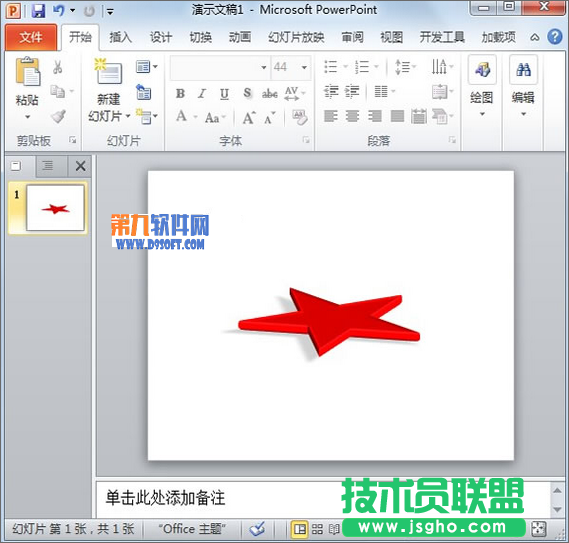Viewport: 569px width, 543px height.
Task: Open the 审阅 (Review) tab
Action: pos(352,37)
